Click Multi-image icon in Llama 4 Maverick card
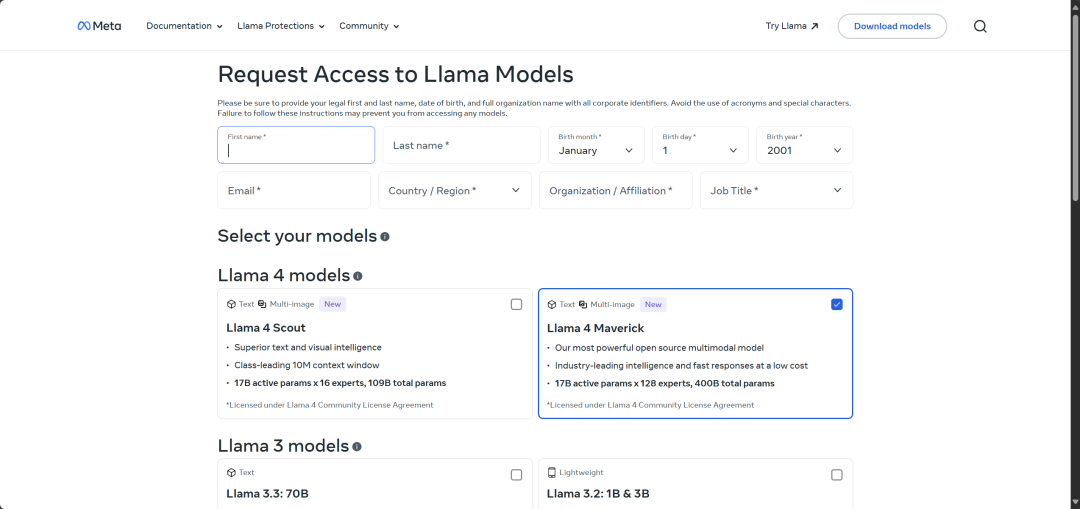The width and height of the screenshot is (1080, 509). pos(583,304)
